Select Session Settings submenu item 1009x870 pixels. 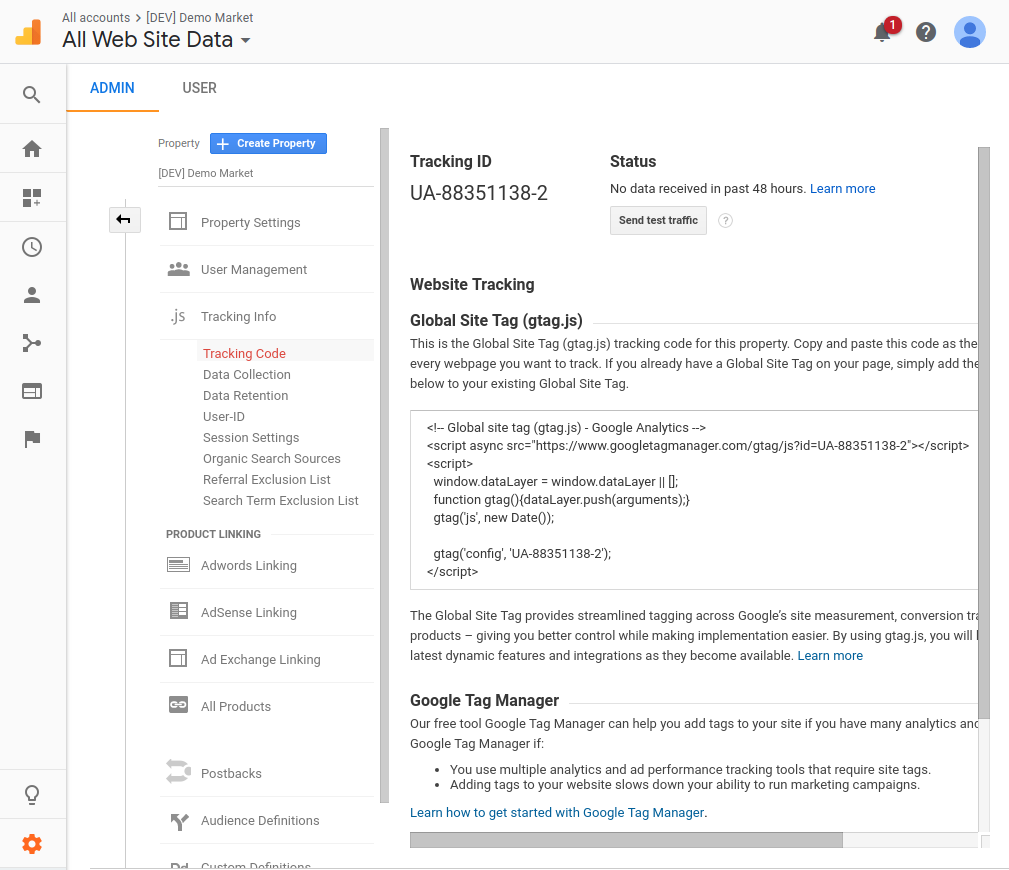(251, 438)
